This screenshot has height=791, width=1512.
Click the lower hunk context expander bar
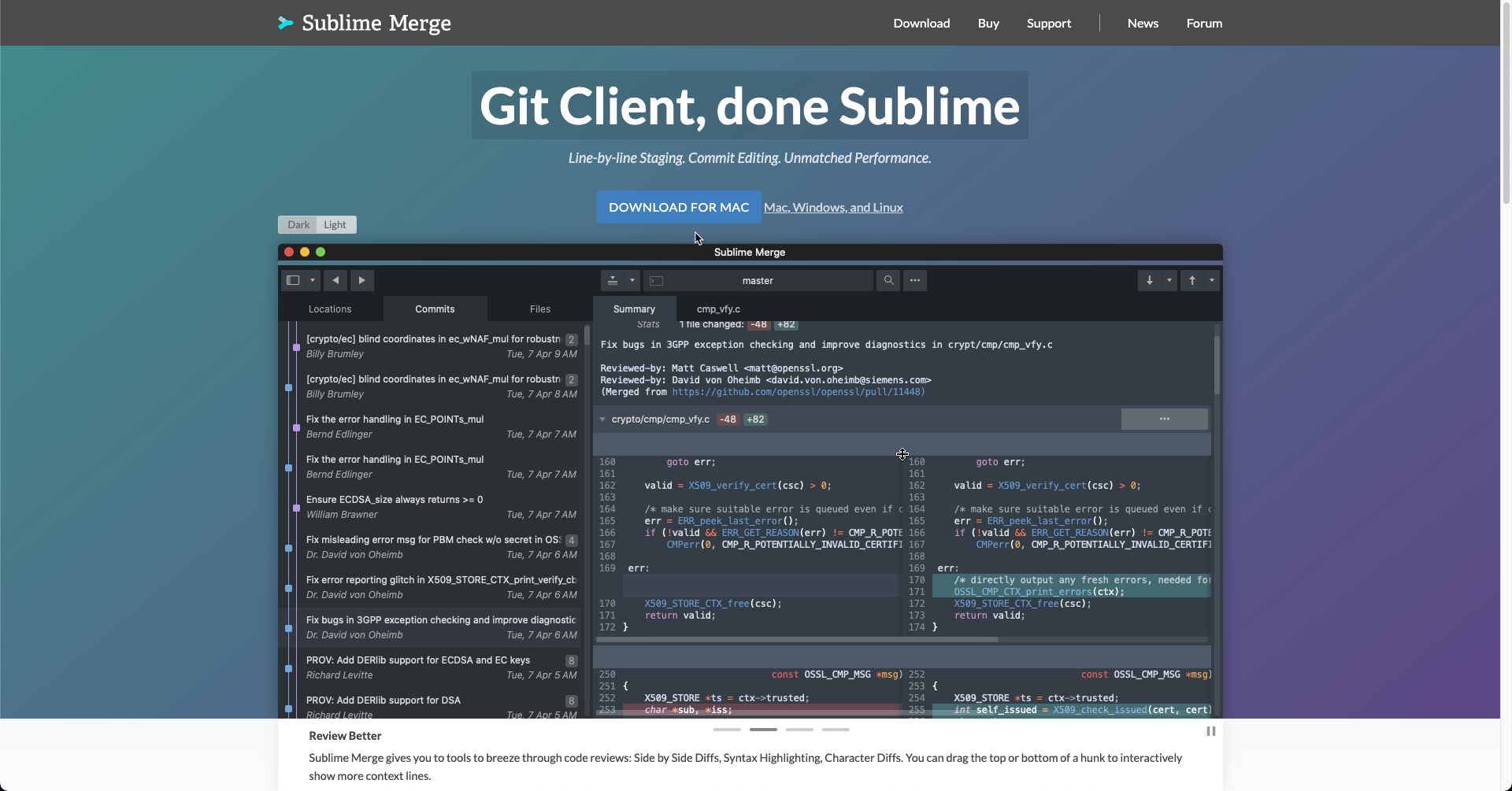[902, 657]
